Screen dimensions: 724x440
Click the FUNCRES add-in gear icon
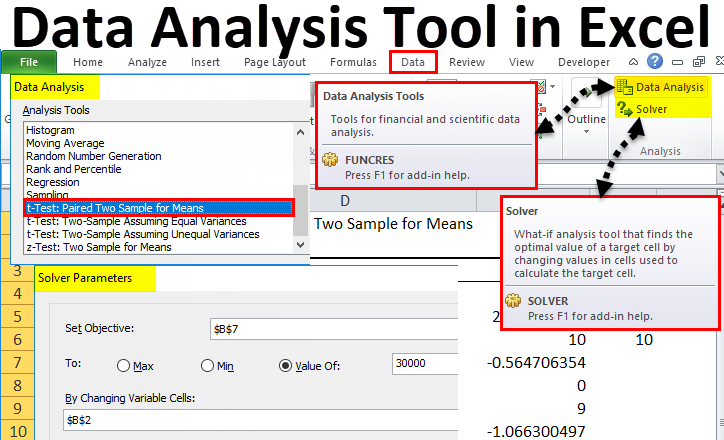pyautogui.click(x=330, y=160)
